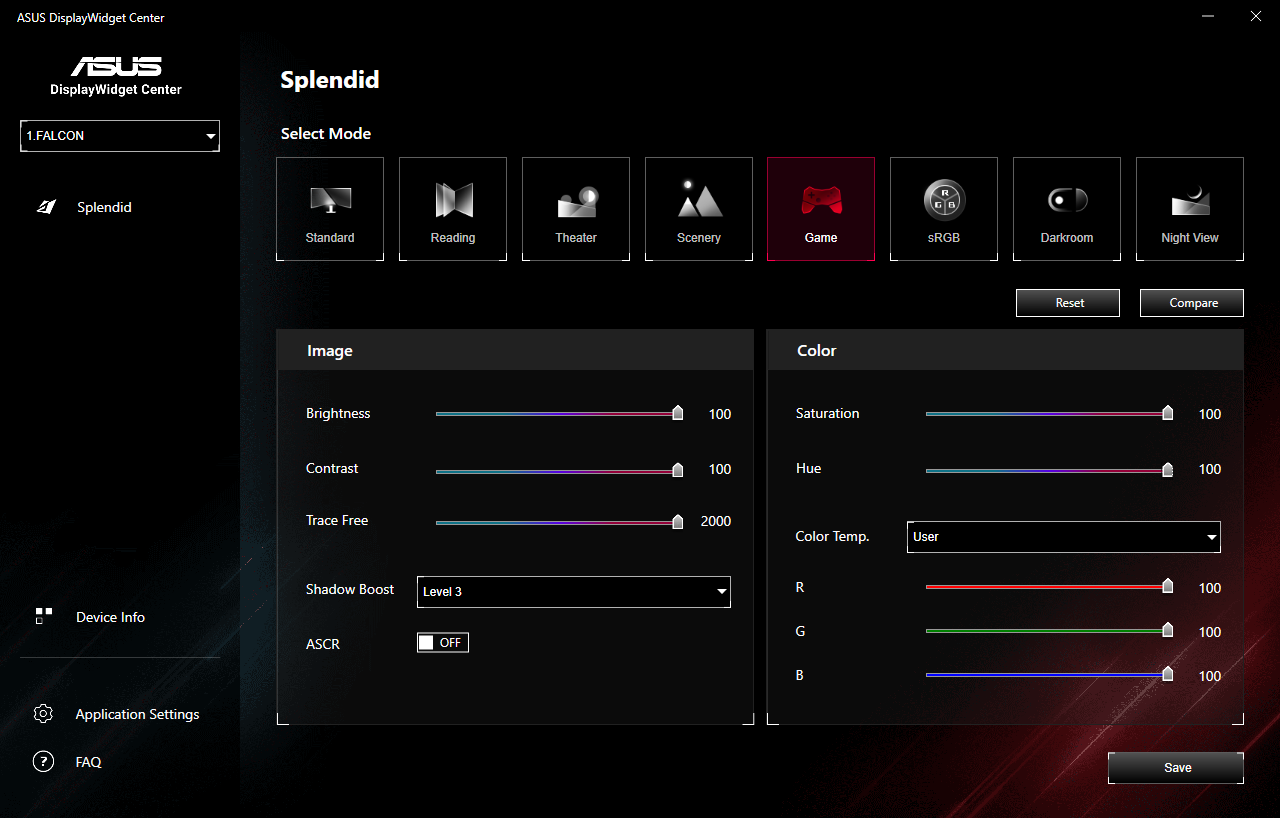Click the Reset button

click(x=1067, y=302)
